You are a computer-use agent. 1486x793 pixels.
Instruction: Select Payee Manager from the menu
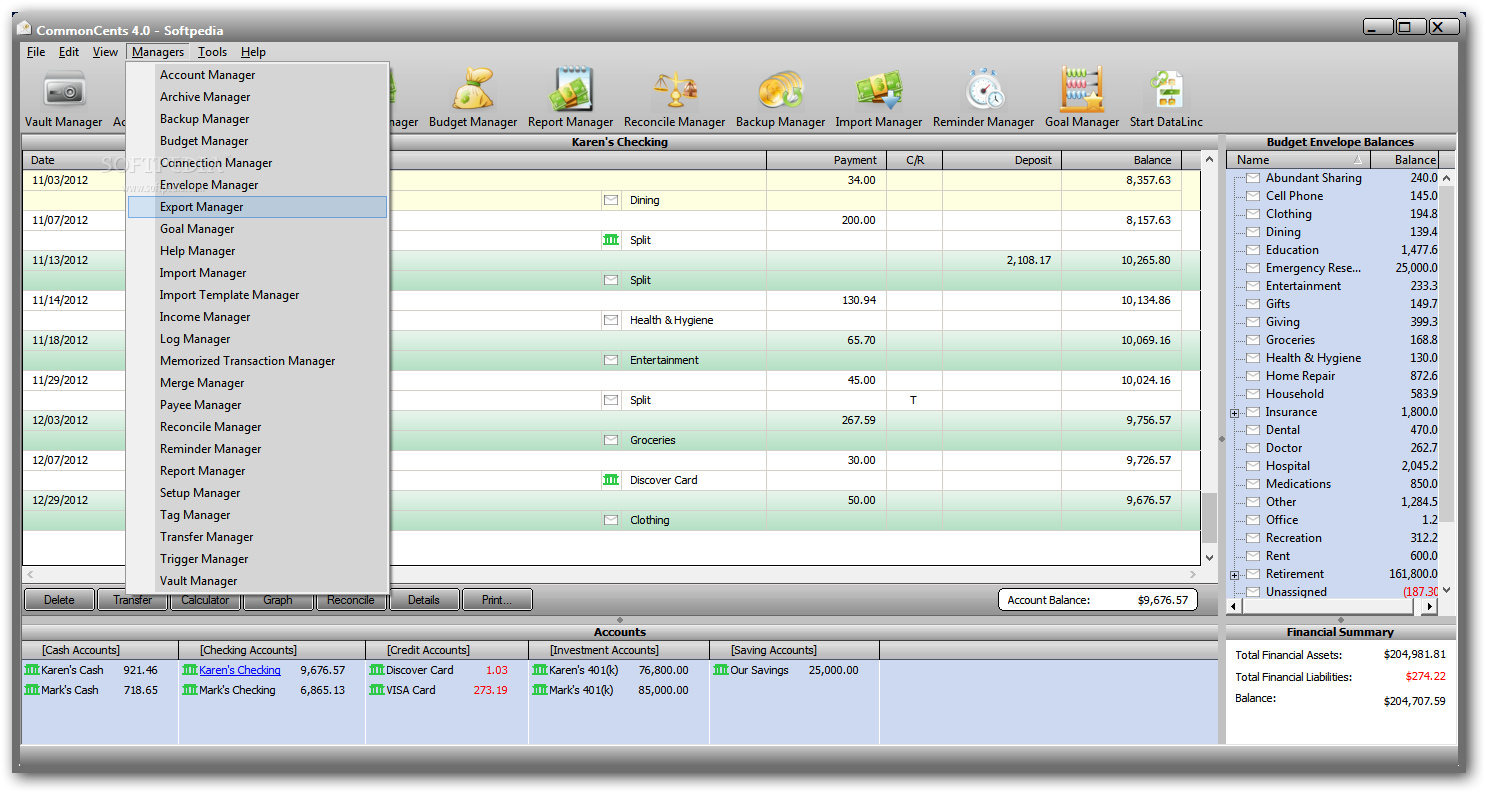point(257,405)
